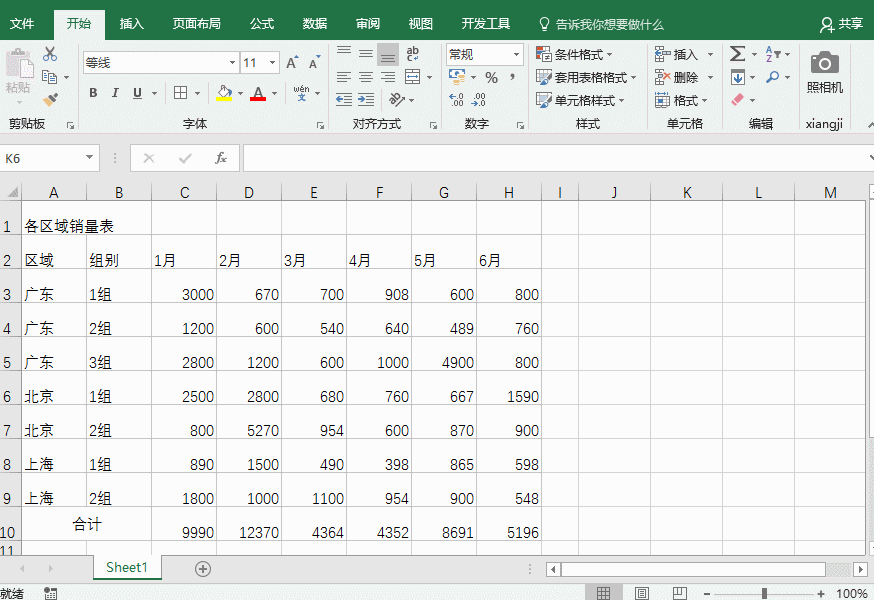Switch to the 插入 ribbon tab
Screen dimensions: 874x600
[x=131, y=24]
